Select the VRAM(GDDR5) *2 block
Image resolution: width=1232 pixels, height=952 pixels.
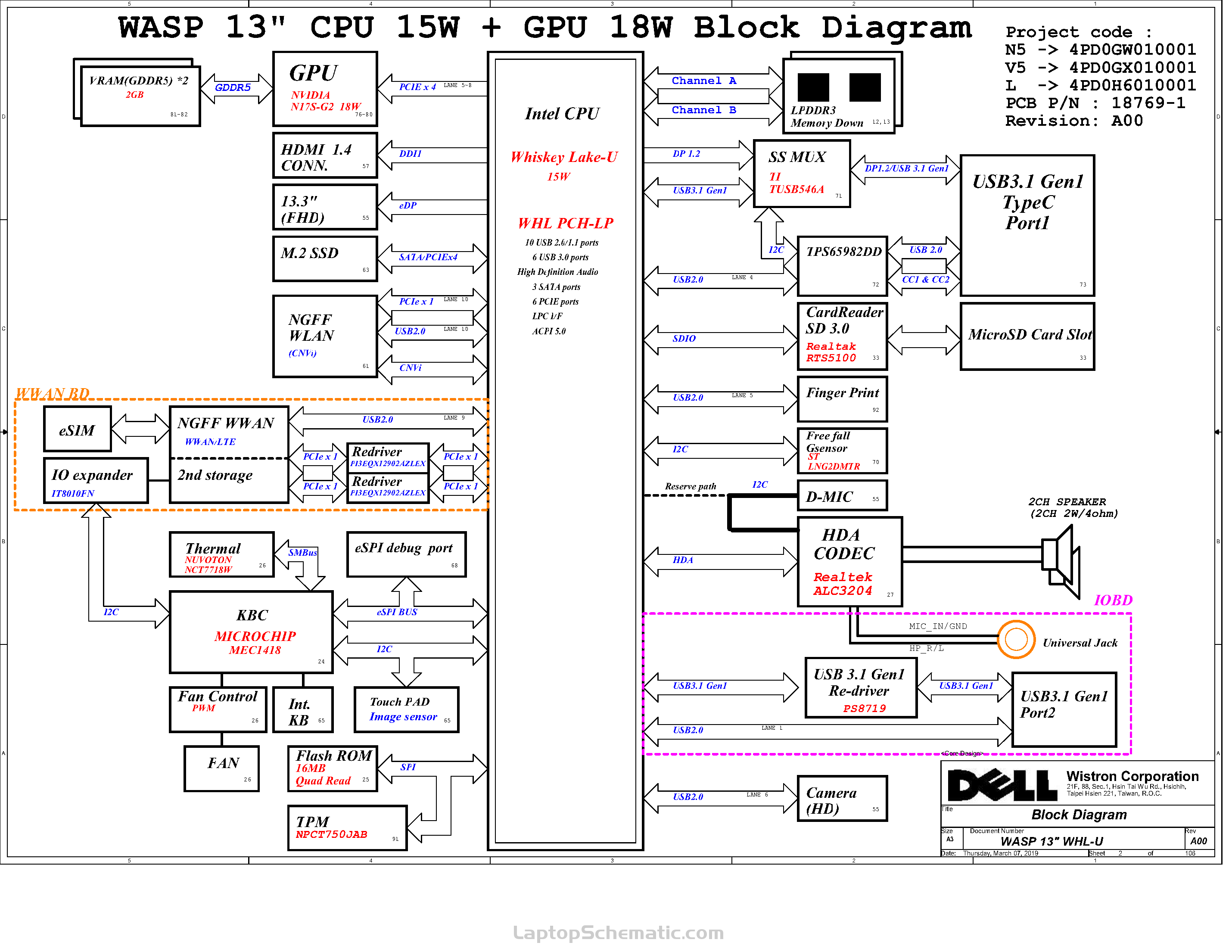[140, 96]
